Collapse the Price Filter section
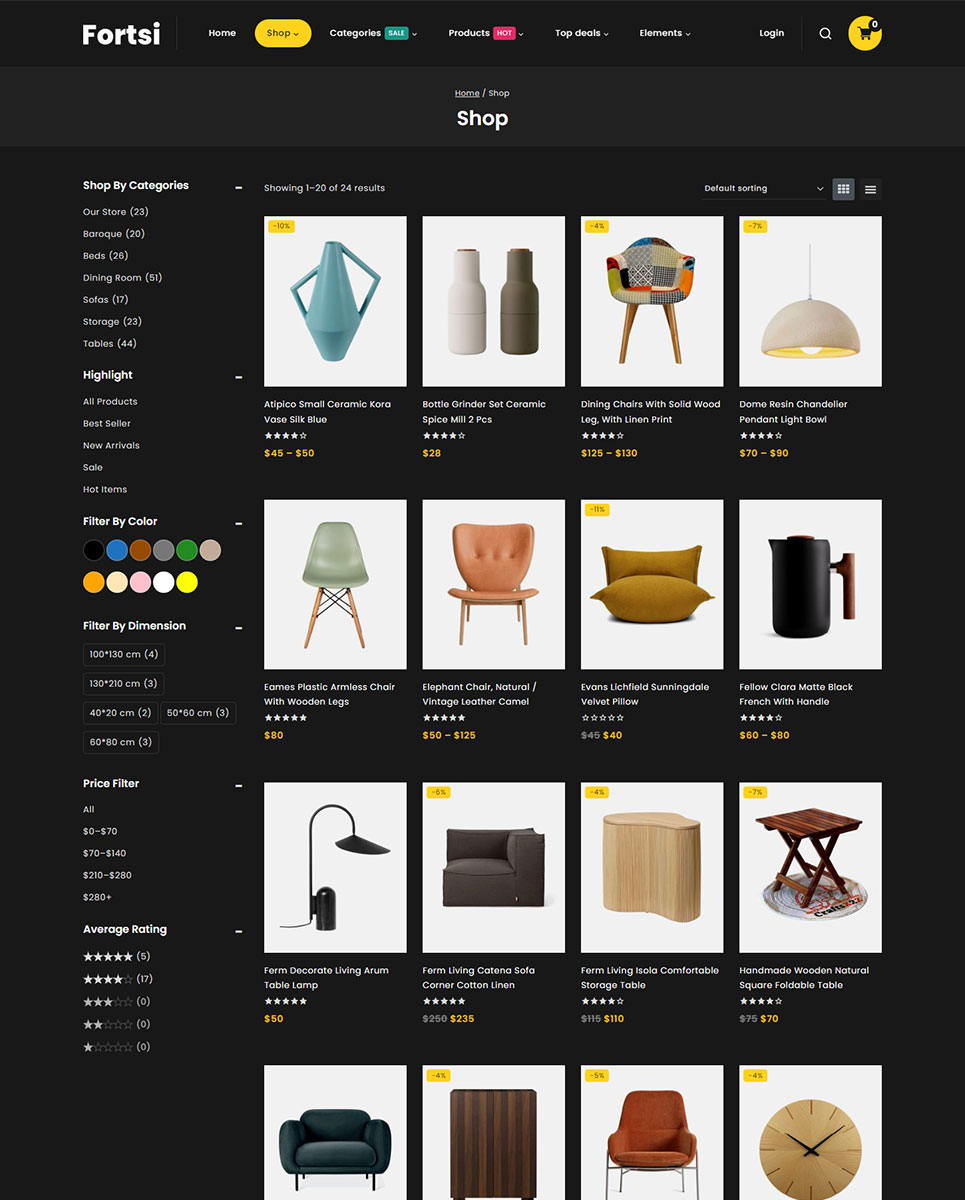 click(238, 785)
